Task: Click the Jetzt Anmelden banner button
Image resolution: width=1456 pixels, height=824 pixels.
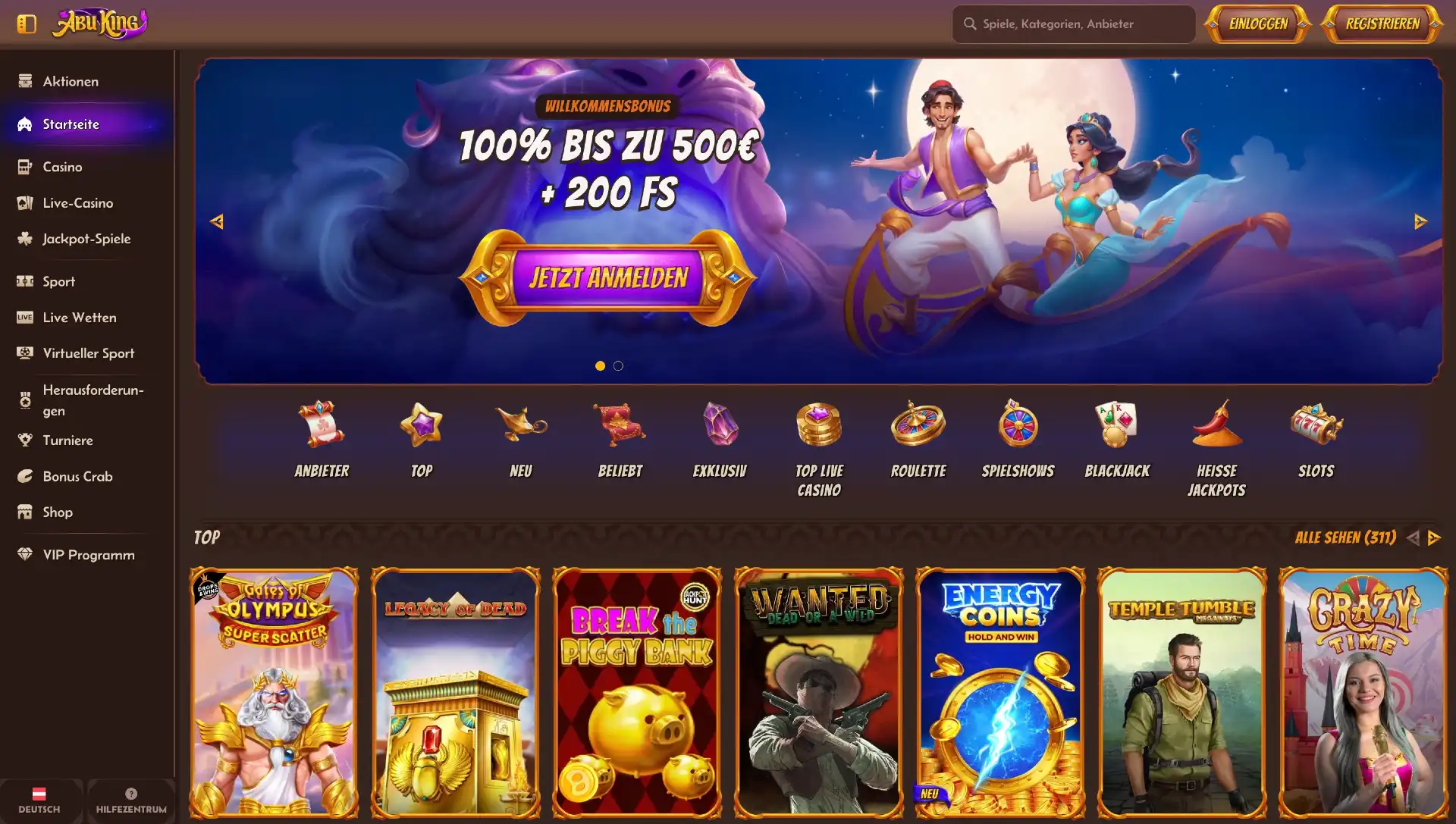Action: pyautogui.click(x=608, y=277)
